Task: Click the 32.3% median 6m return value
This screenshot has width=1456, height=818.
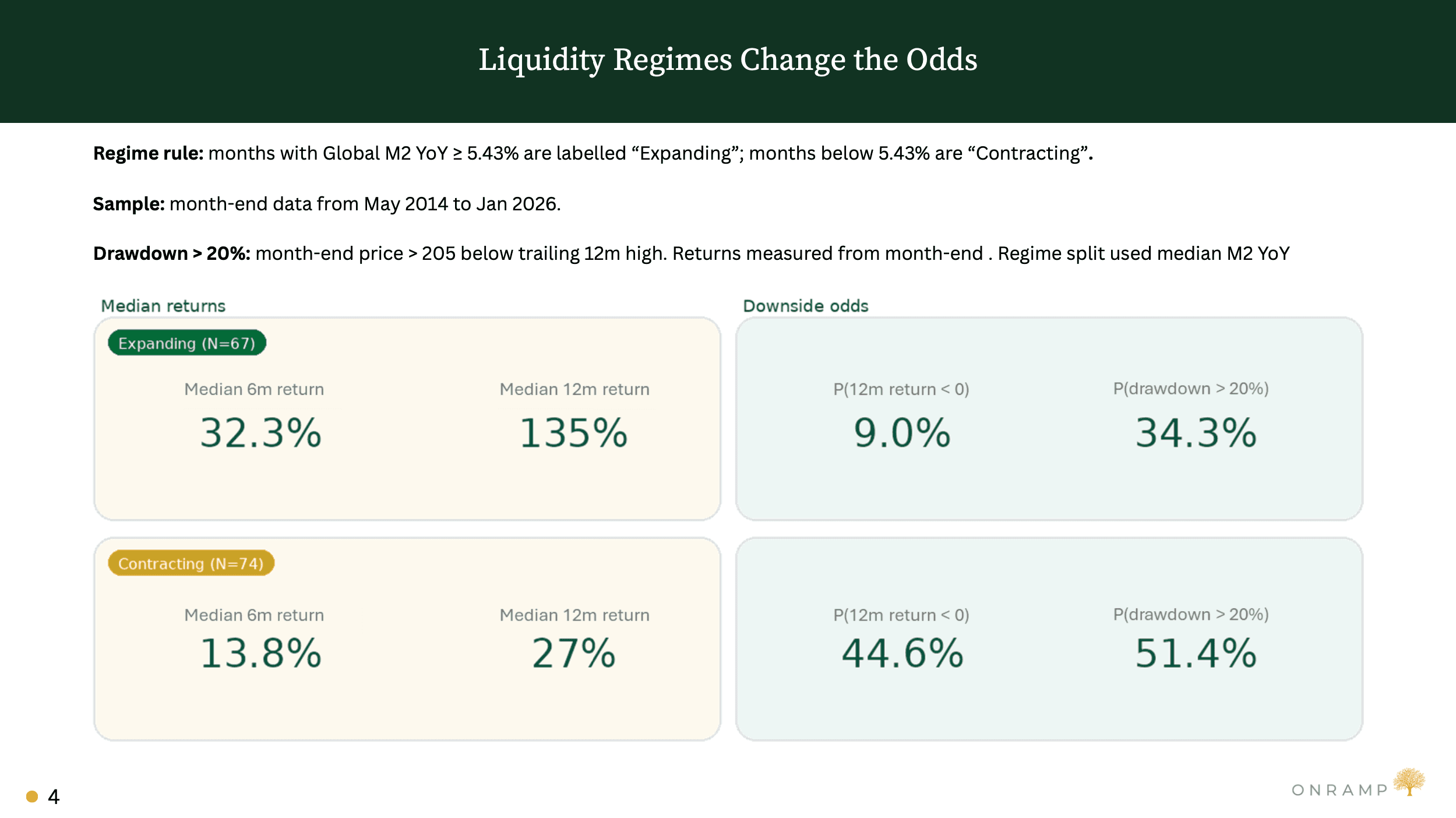Action: (260, 433)
